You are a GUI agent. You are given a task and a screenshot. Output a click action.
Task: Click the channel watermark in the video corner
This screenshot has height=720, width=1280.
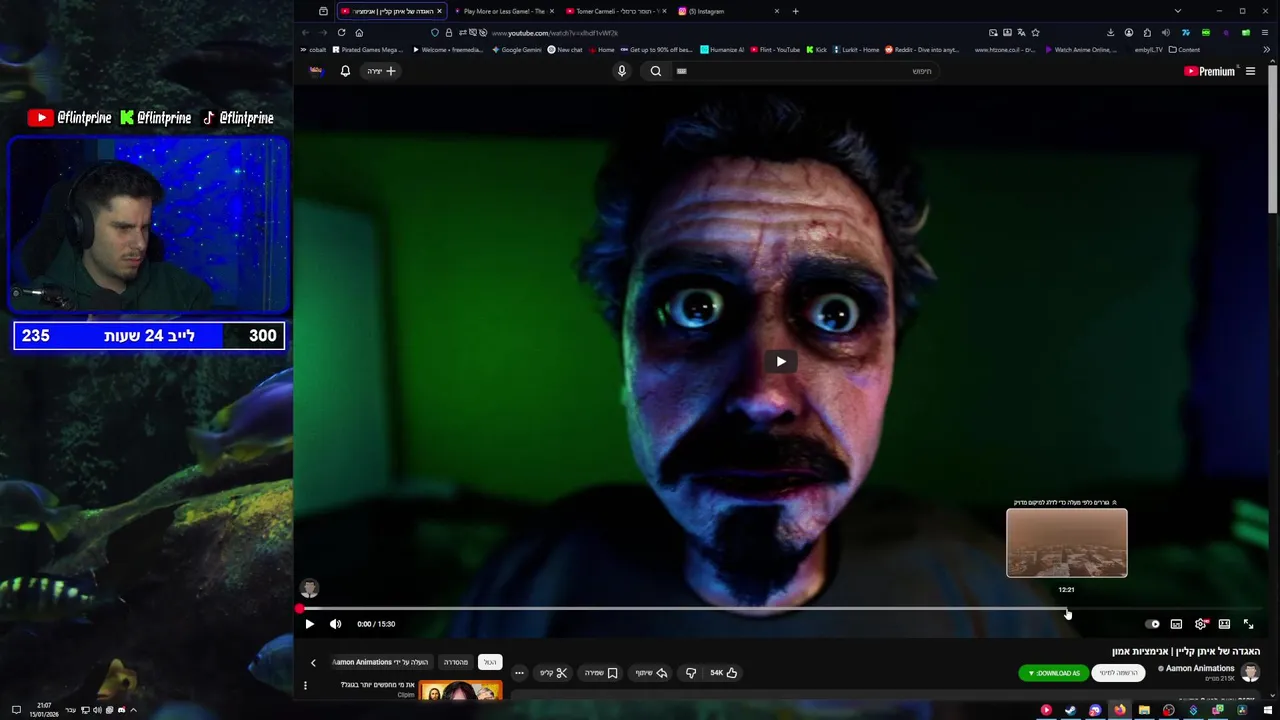pos(309,588)
